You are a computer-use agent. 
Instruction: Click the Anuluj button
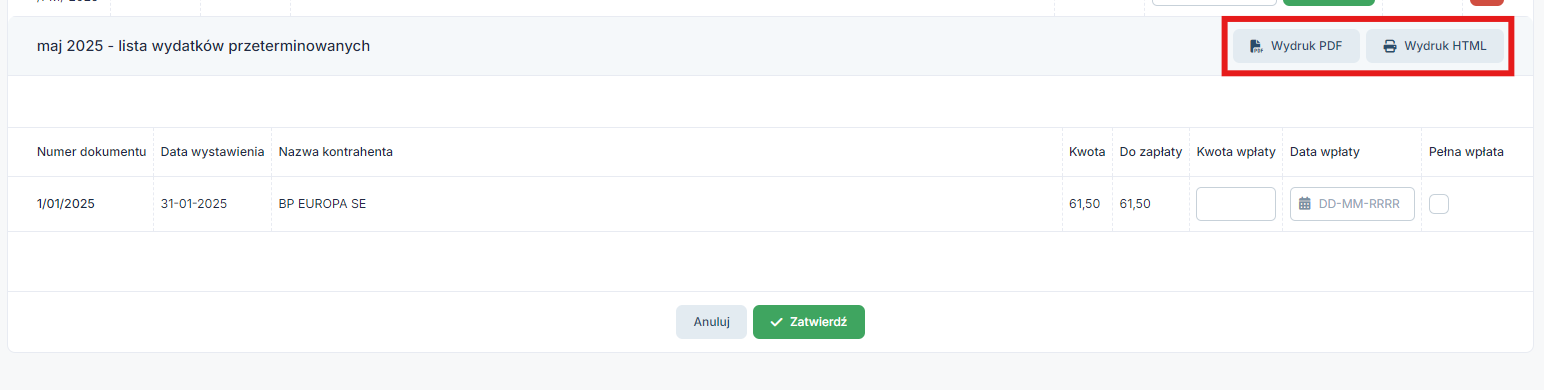711,322
